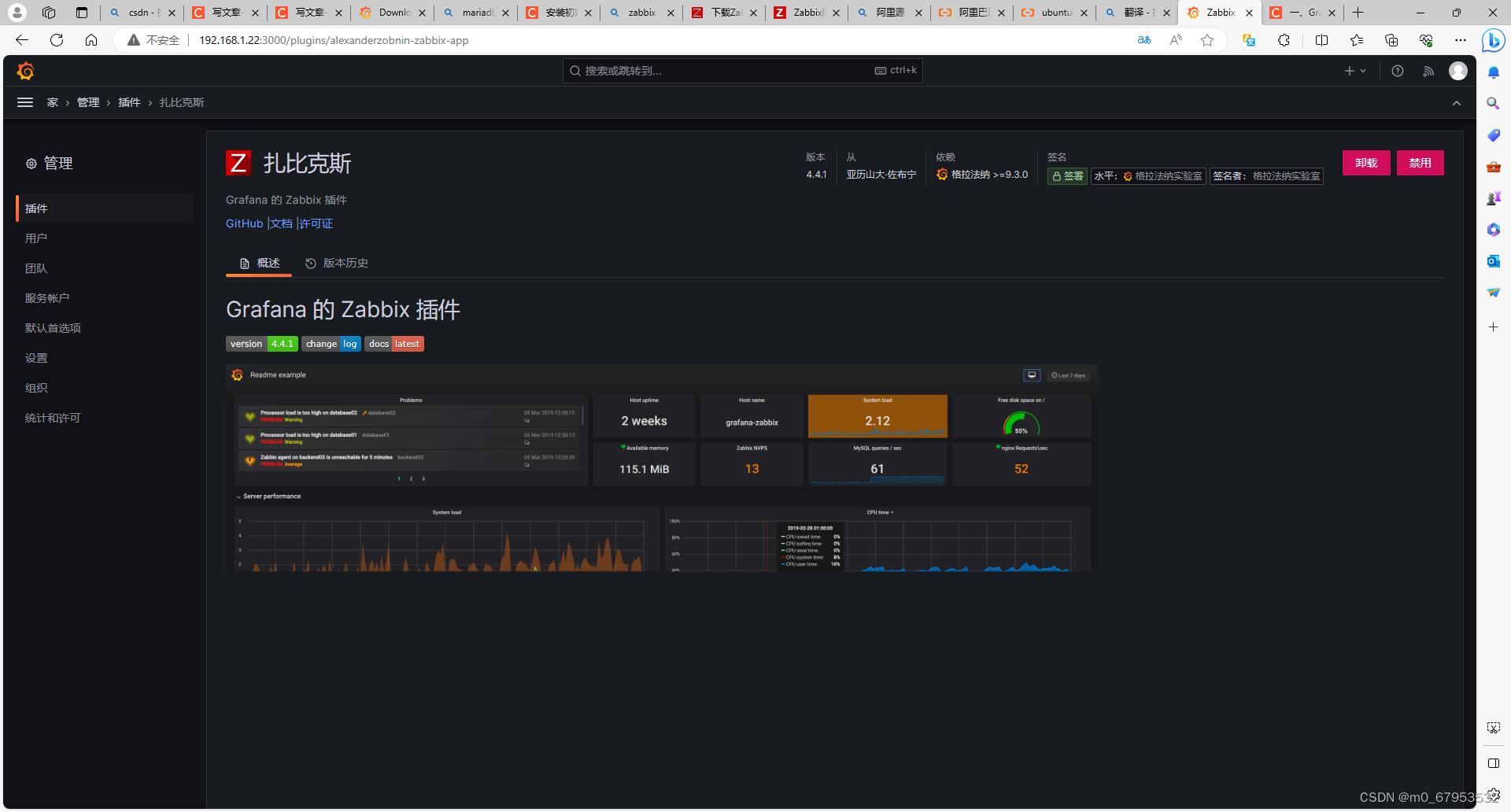The height and width of the screenshot is (812, 1511).
Task: Click the translate page icon in the address bar
Action: coord(1144,40)
